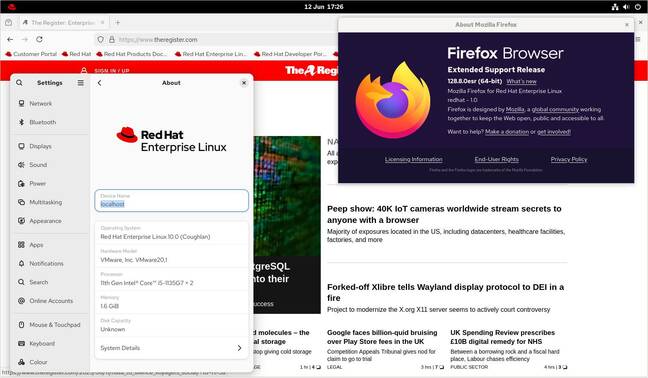
Task: Click the Disk Capacity Unknown row
Action: click(172, 325)
